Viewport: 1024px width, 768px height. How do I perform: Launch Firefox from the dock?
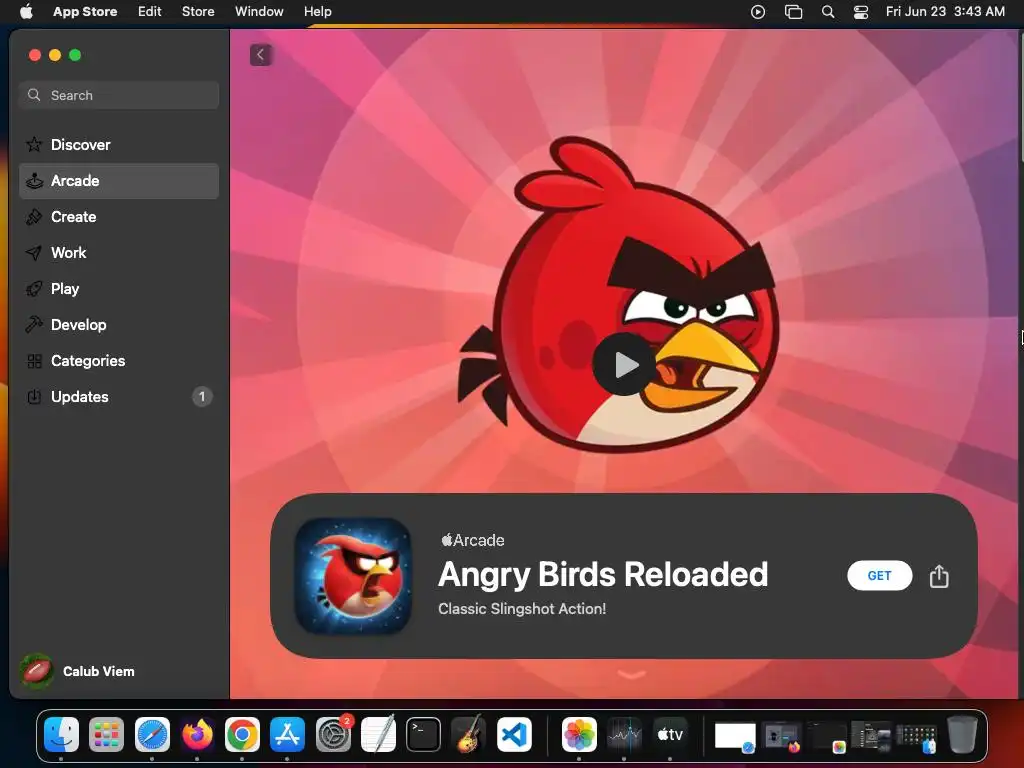click(197, 735)
